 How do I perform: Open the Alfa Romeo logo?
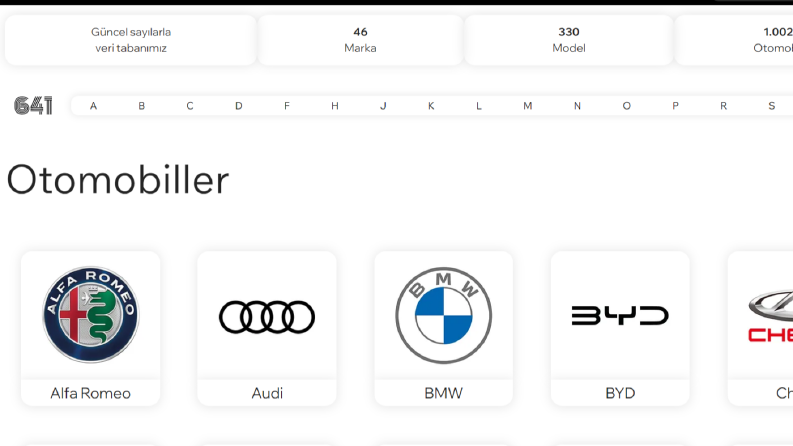pyautogui.click(x=91, y=315)
